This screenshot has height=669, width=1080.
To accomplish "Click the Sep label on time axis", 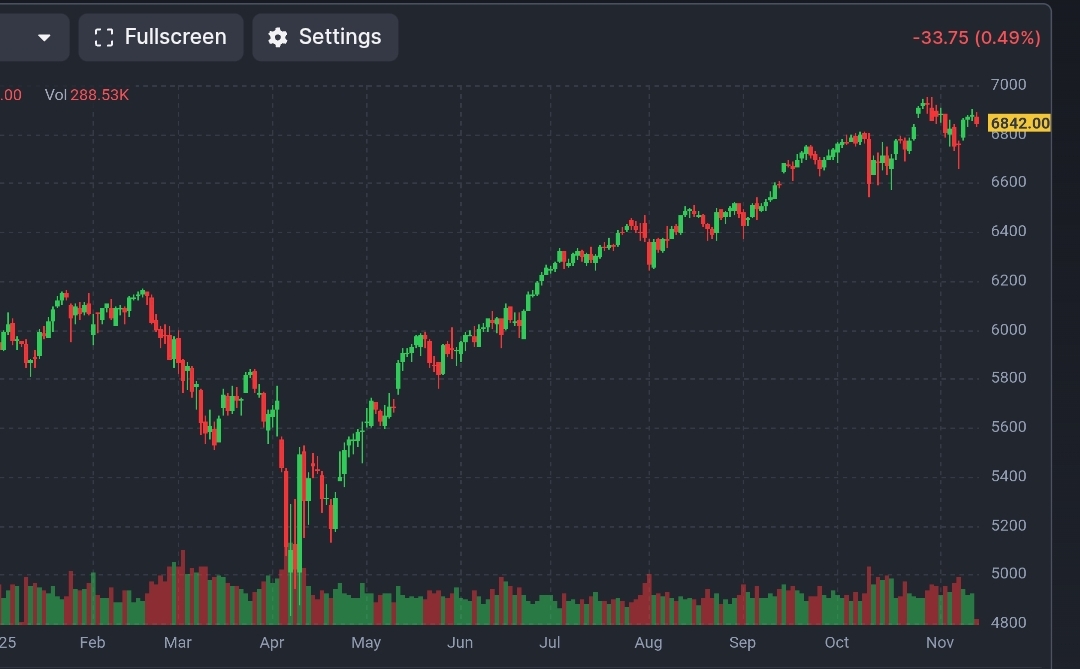I will [742, 643].
